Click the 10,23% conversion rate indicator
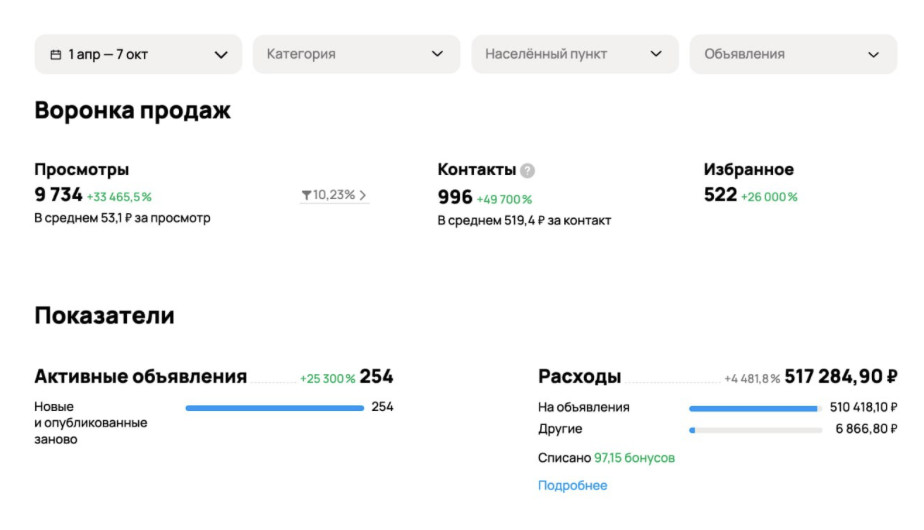This screenshot has width=924, height=530. click(x=334, y=196)
